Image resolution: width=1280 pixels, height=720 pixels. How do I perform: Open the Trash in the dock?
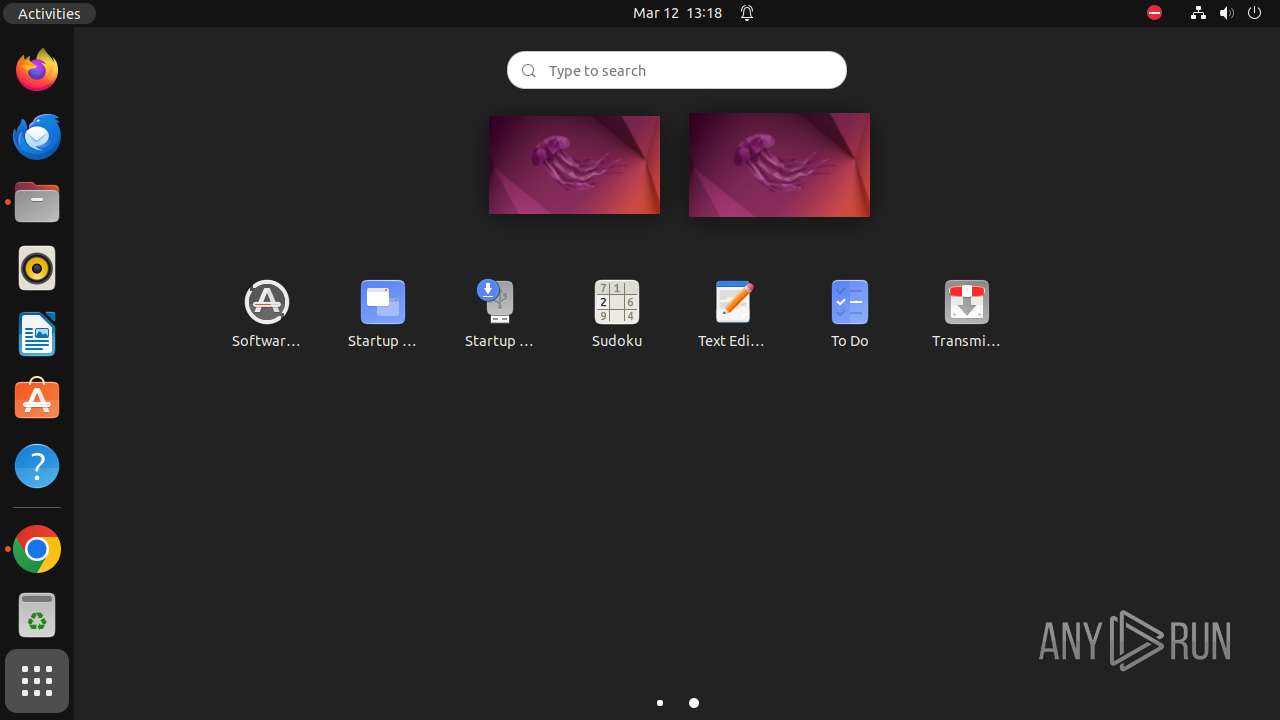(x=37, y=615)
